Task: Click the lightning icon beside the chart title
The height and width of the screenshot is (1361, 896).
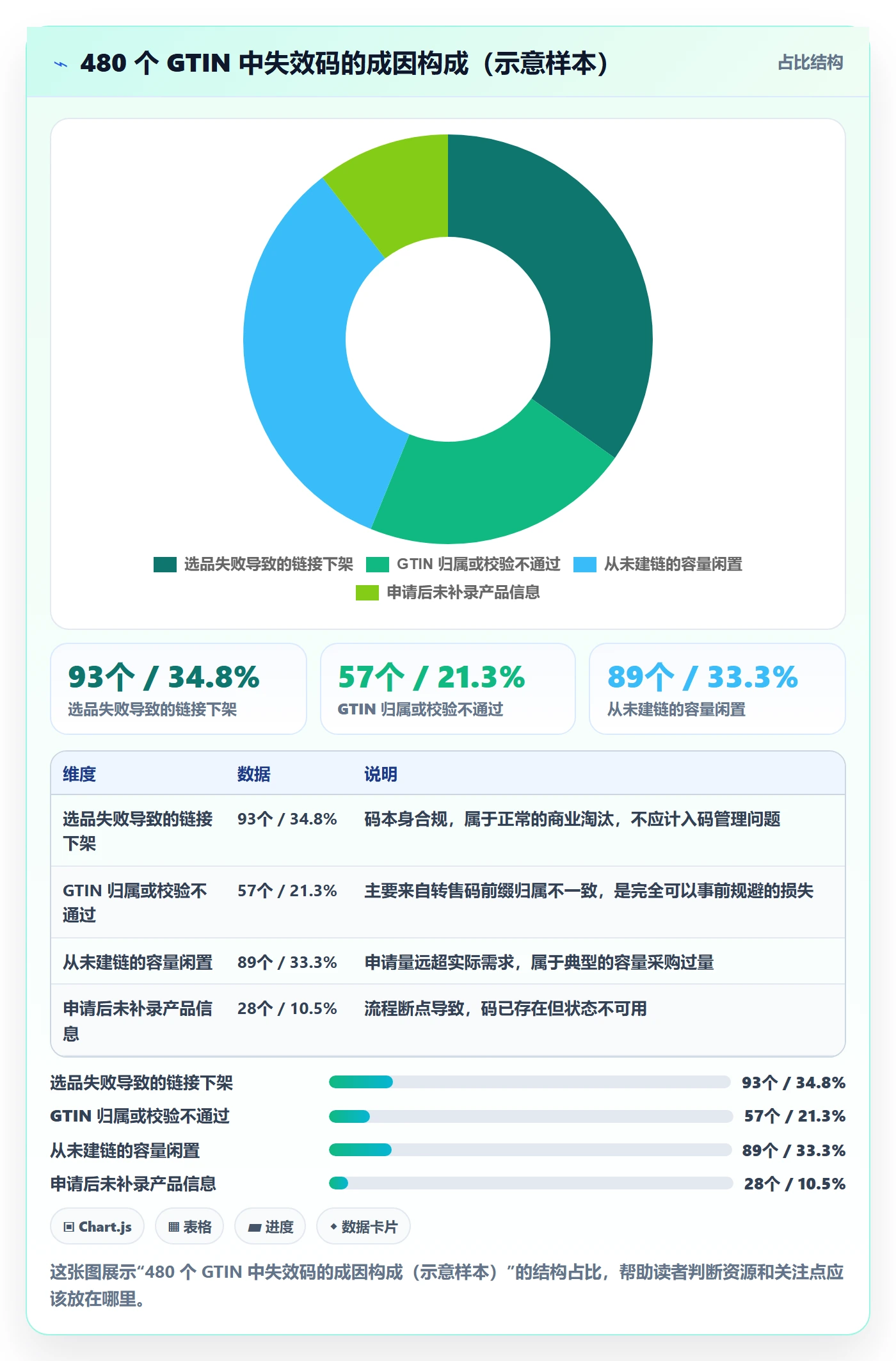Action: click(x=61, y=64)
